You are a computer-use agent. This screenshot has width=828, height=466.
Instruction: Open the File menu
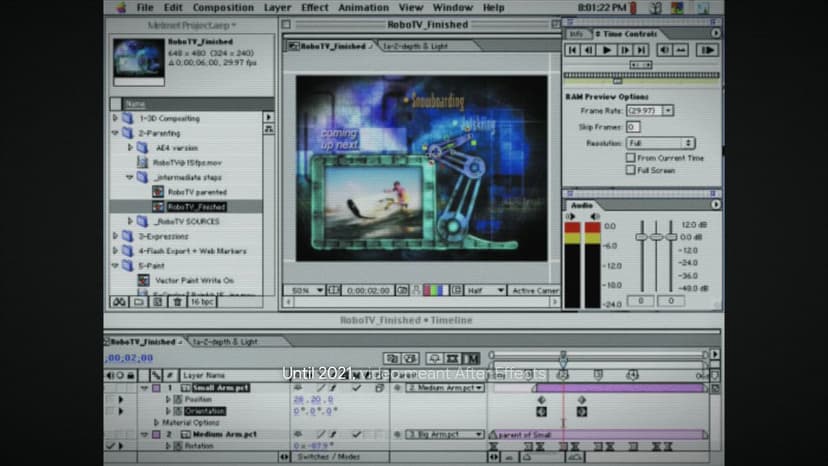pyautogui.click(x=145, y=7)
